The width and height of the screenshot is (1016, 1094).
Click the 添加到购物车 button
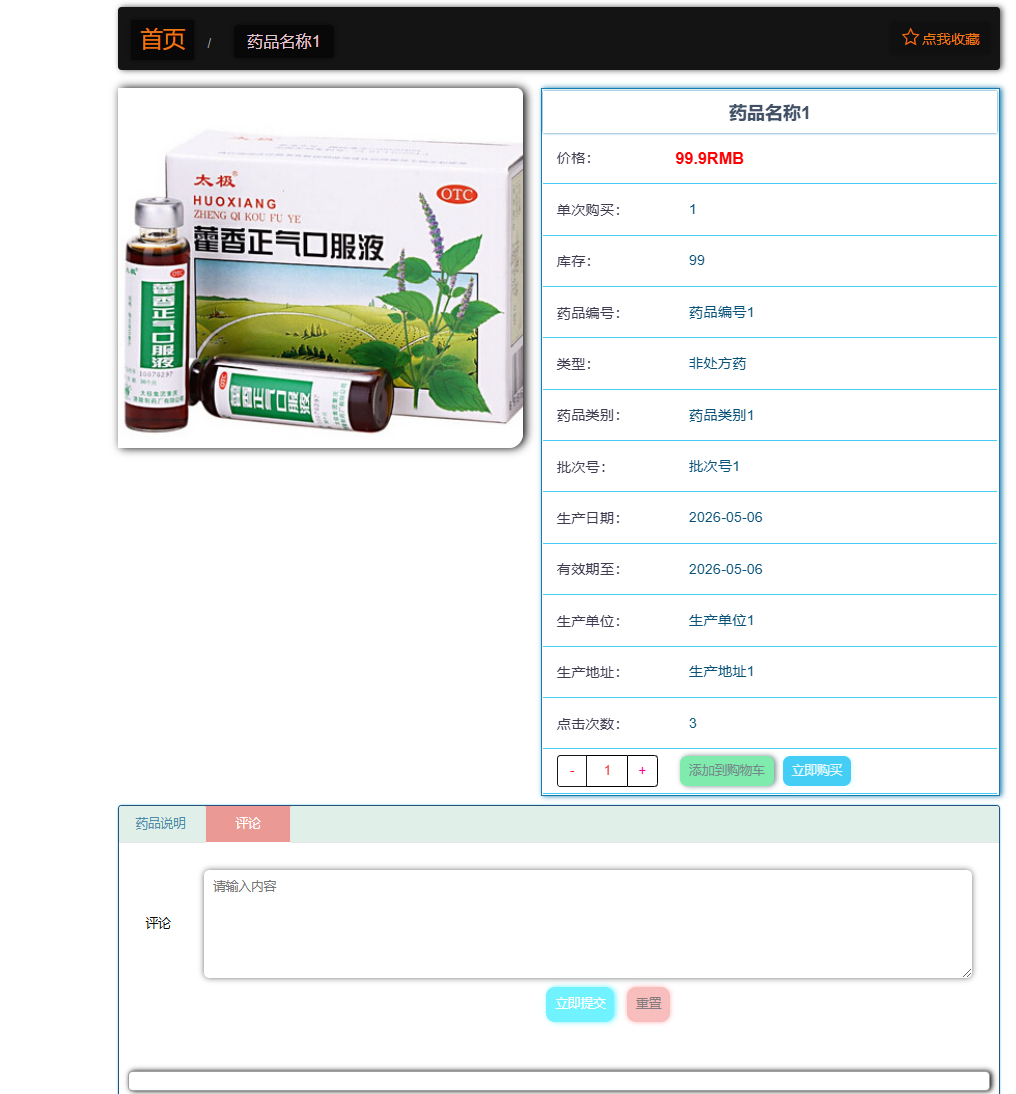pyautogui.click(x=727, y=770)
